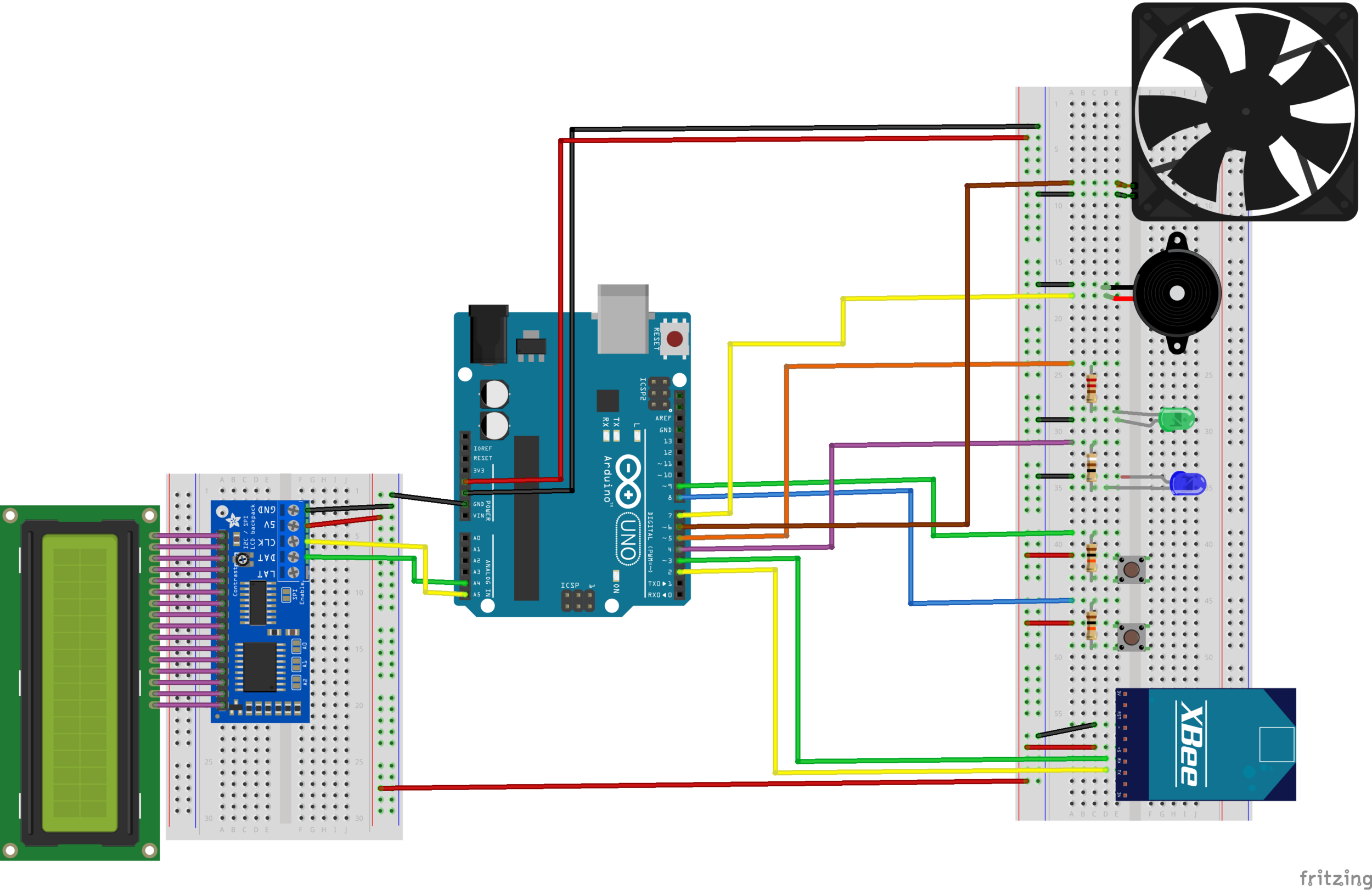Click the cooling fan component
The height and width of the screenshot is (890, 1372).
[1245, 111]
